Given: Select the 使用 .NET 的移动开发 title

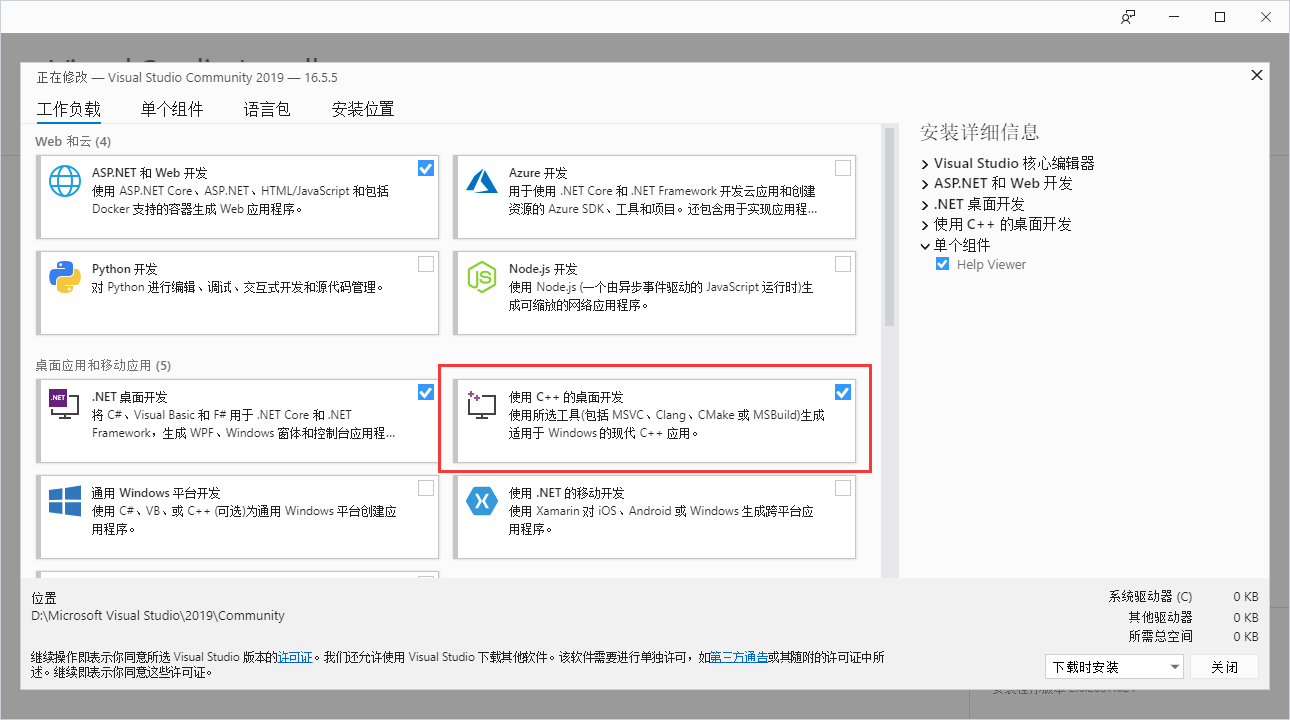Looking at the screenshot, I should 567,493.
